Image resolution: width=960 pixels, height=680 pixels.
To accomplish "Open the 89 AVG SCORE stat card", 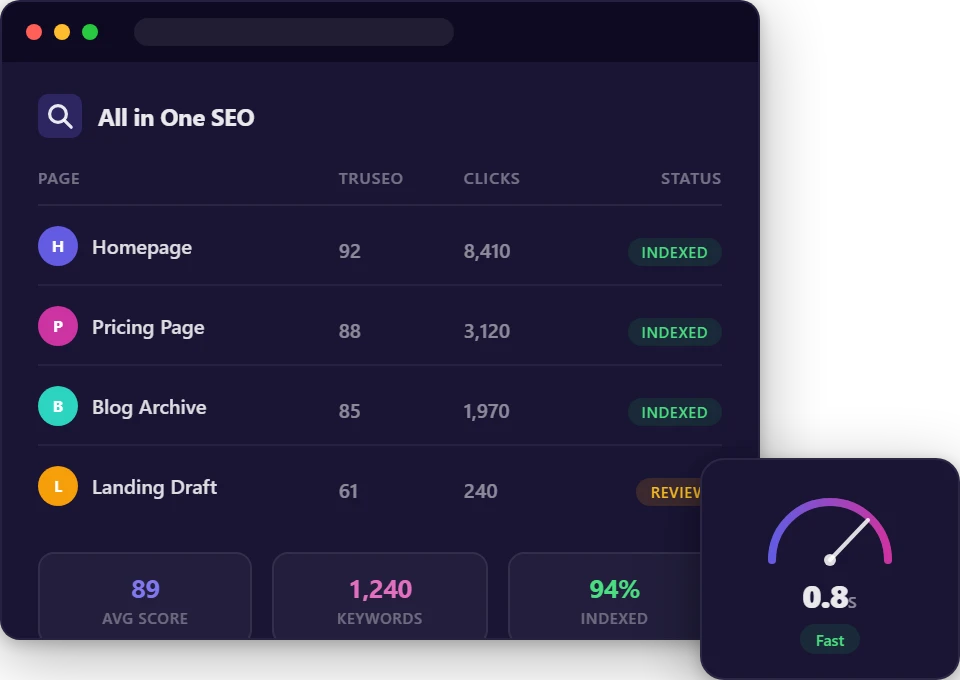I will coord(145,596).
